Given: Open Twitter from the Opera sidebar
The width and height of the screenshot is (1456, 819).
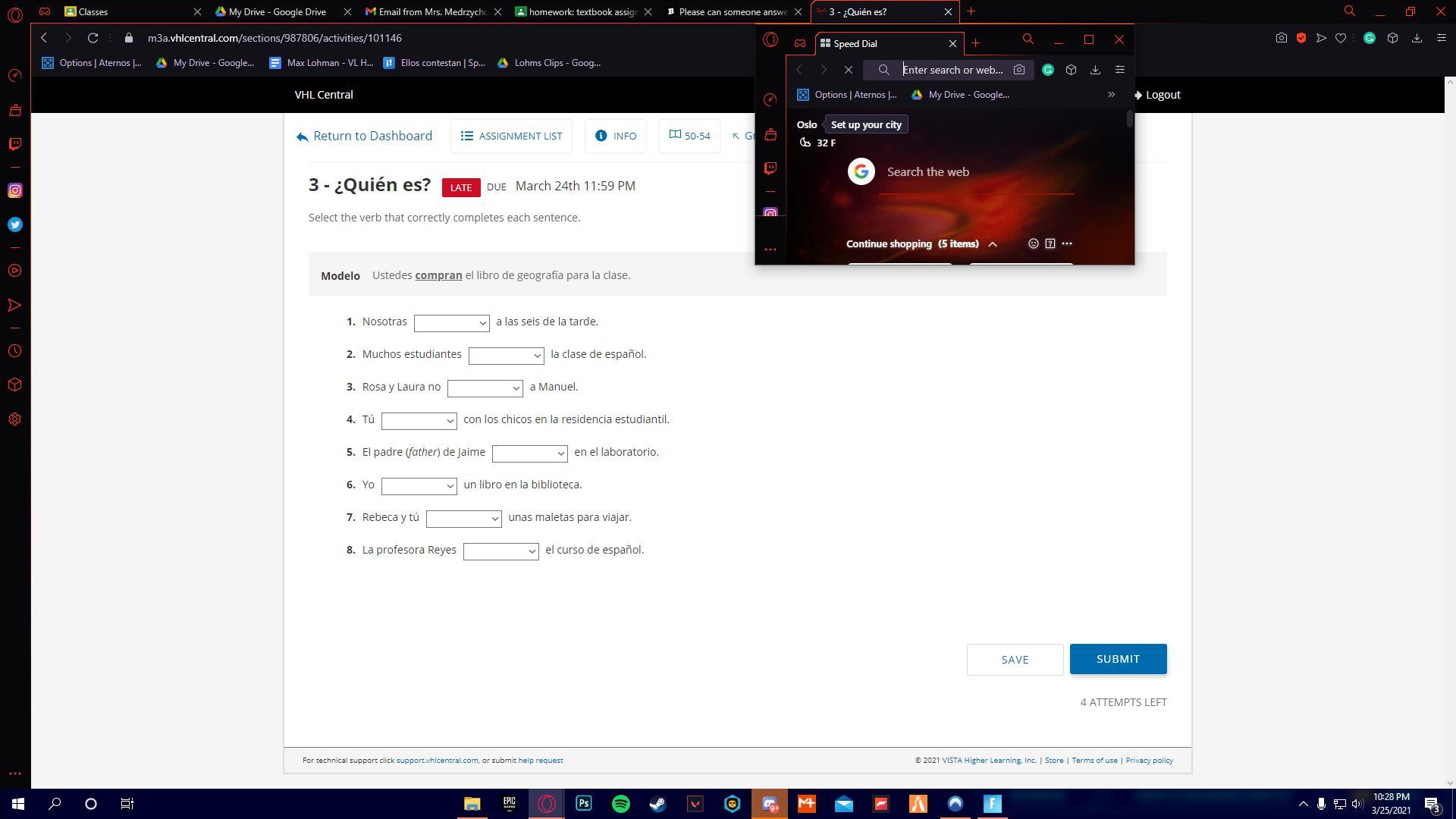Looking at the screenshot, I should pyautogui.click(x=15, y=224).
